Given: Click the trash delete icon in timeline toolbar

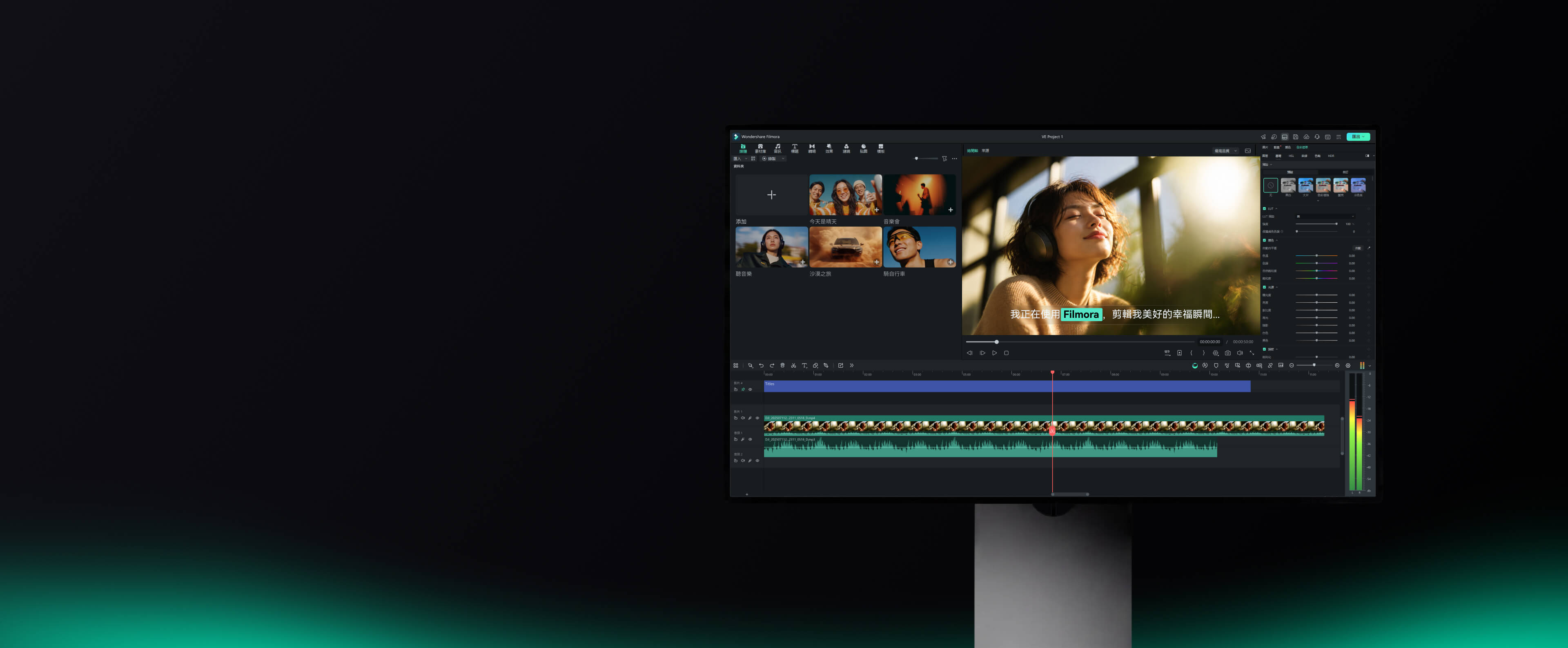Looking at the screenshot, I should point(783,365).
